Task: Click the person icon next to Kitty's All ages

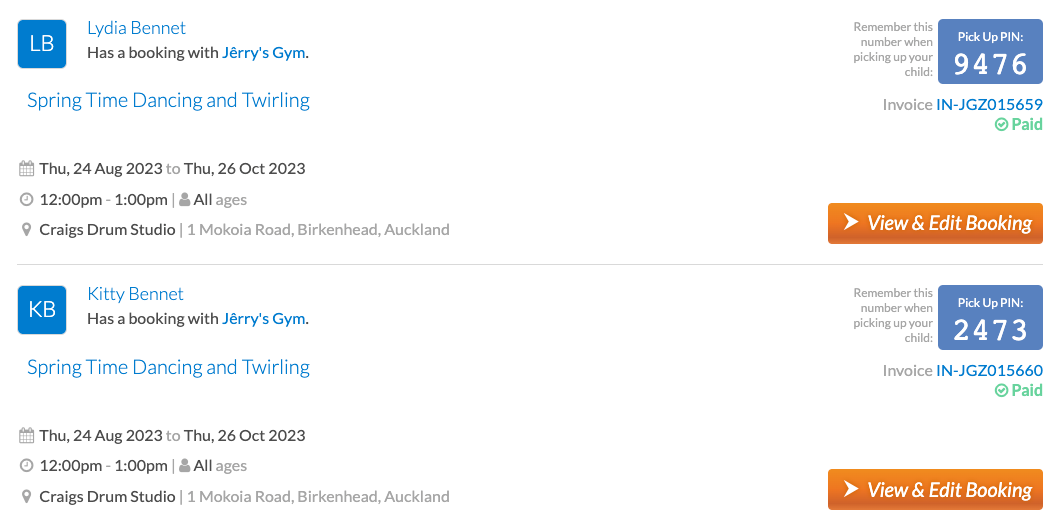Action: [184, 465]
